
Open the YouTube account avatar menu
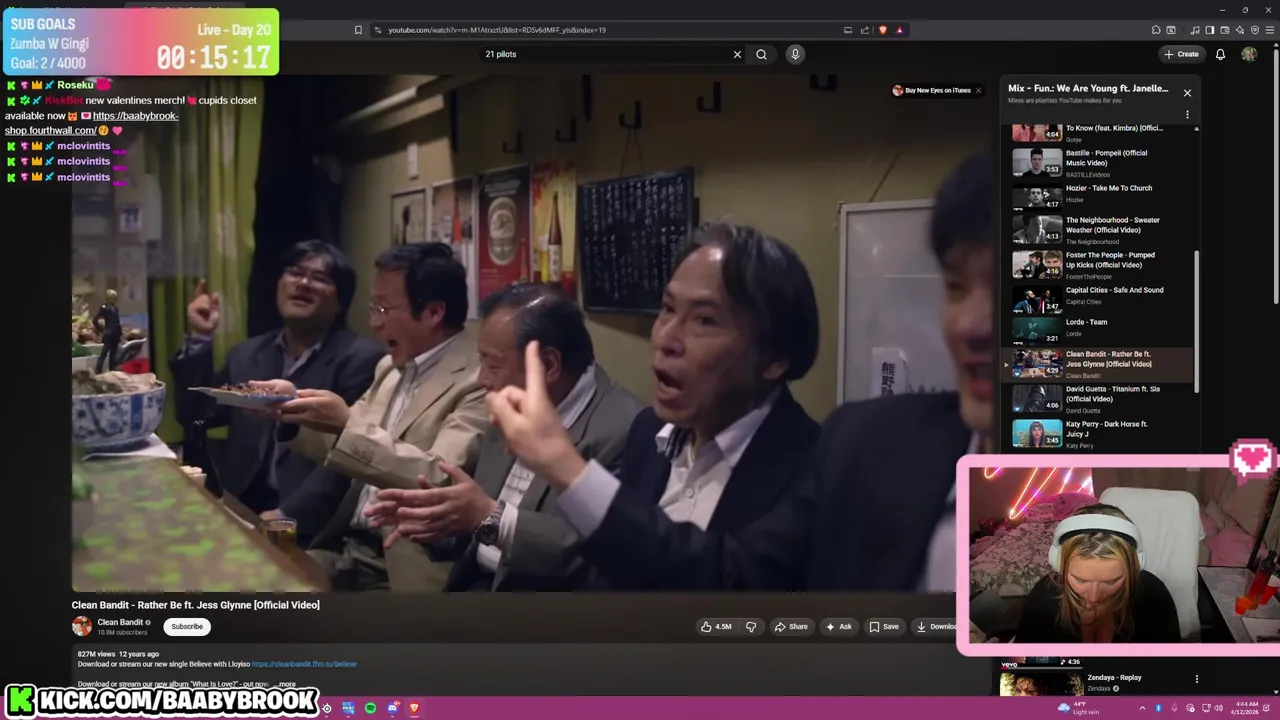point(1249,54)
